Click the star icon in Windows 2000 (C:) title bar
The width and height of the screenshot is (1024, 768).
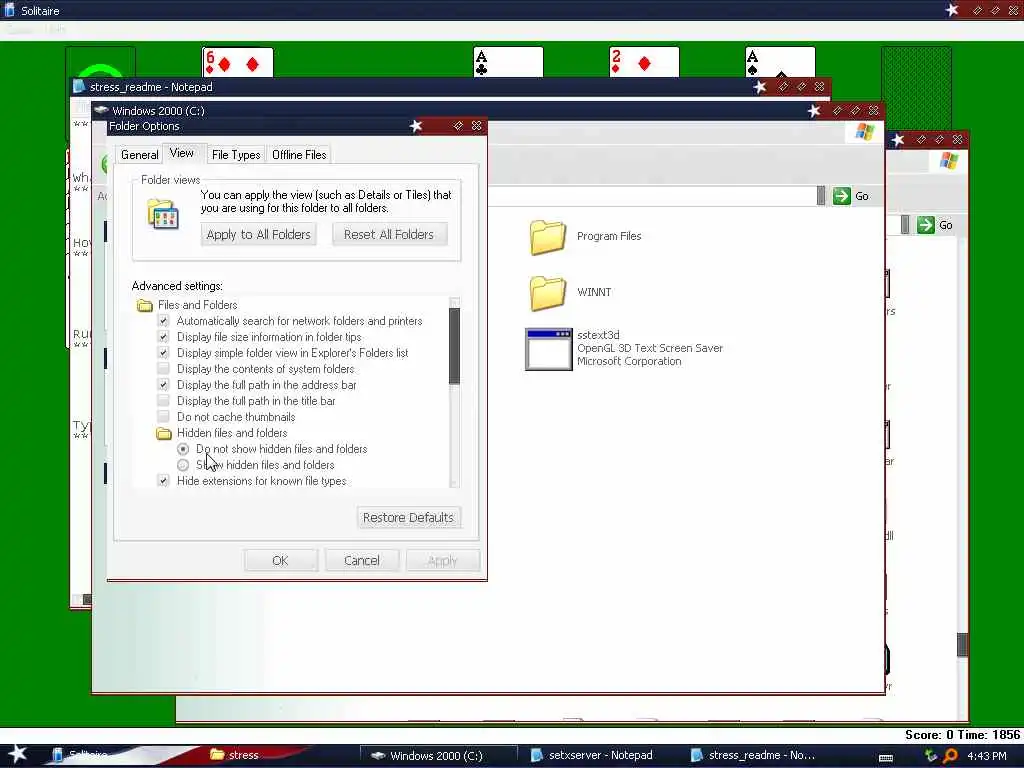point(814,111)
